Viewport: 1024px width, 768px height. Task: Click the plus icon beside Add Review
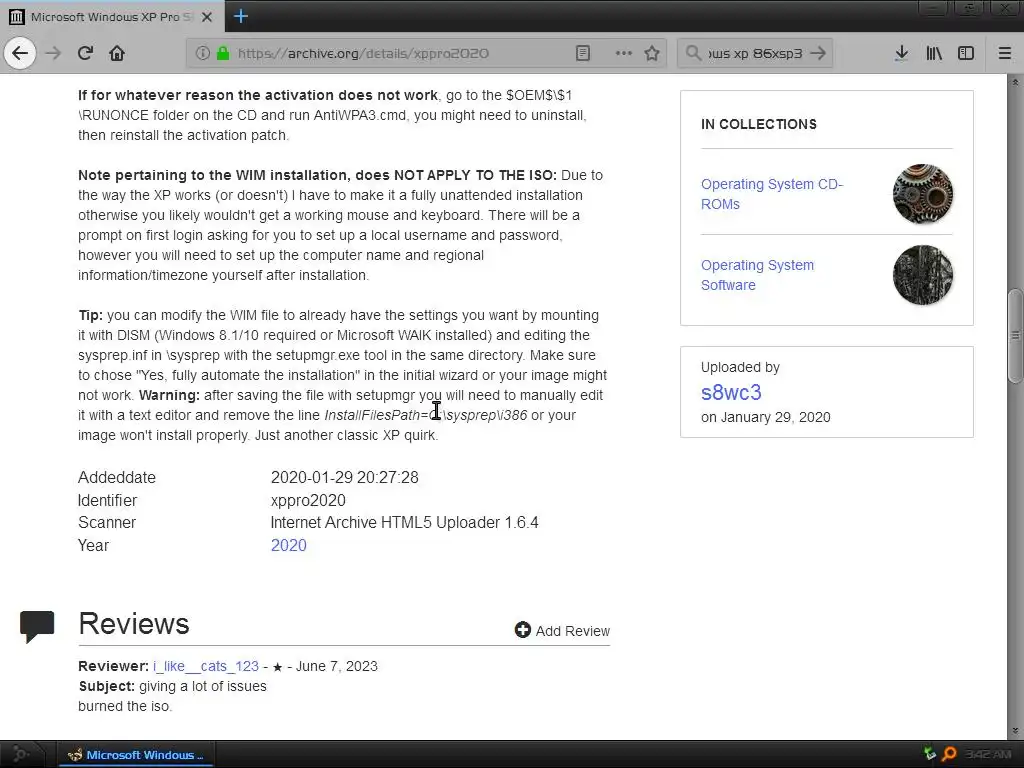pos(522,630)
